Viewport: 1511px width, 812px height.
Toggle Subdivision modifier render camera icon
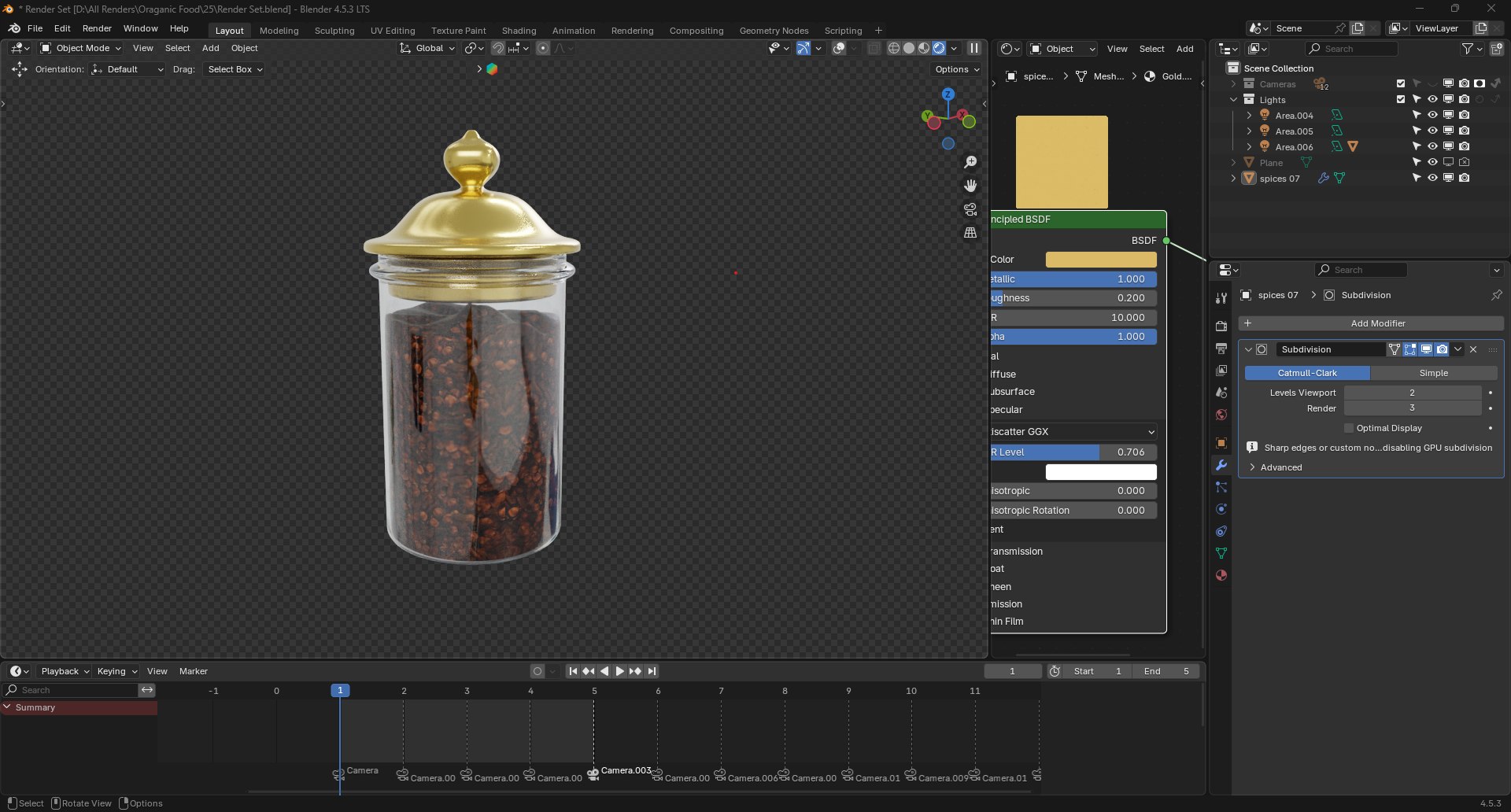[x=1442, y=349]
